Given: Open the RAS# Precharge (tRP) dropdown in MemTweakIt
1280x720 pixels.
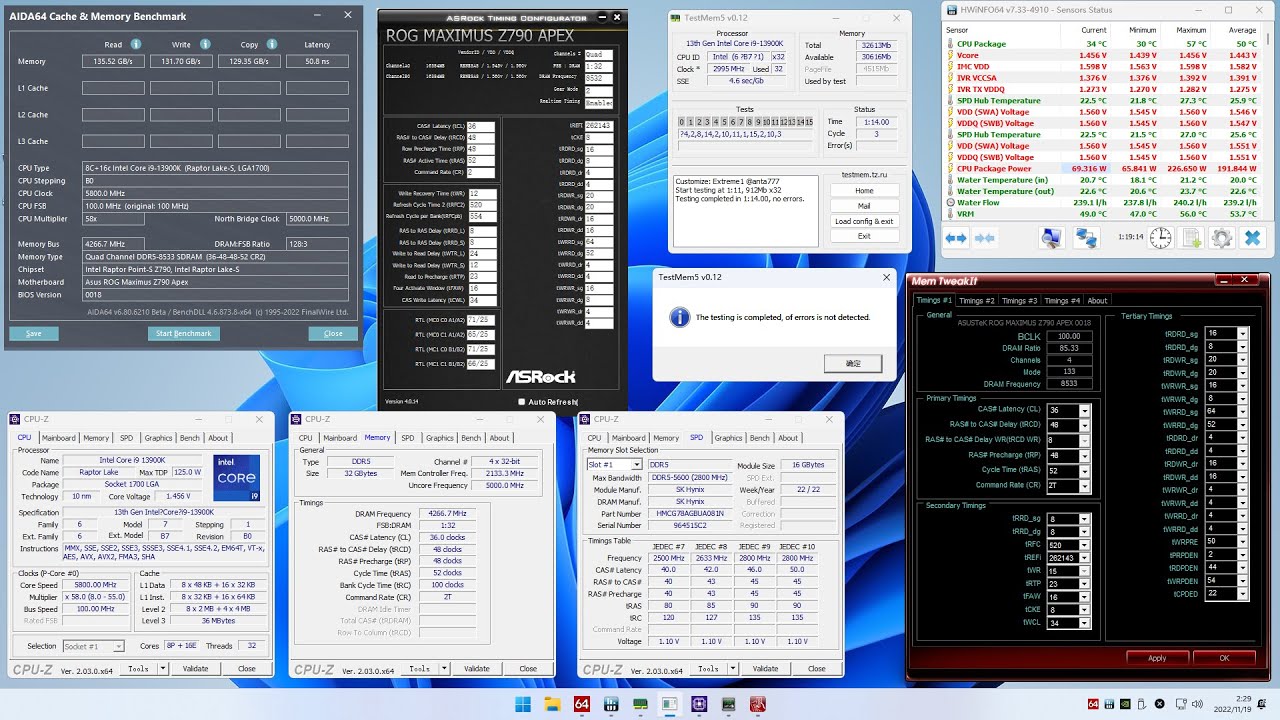Looking at the screenshot, I should pos(1084,455).
